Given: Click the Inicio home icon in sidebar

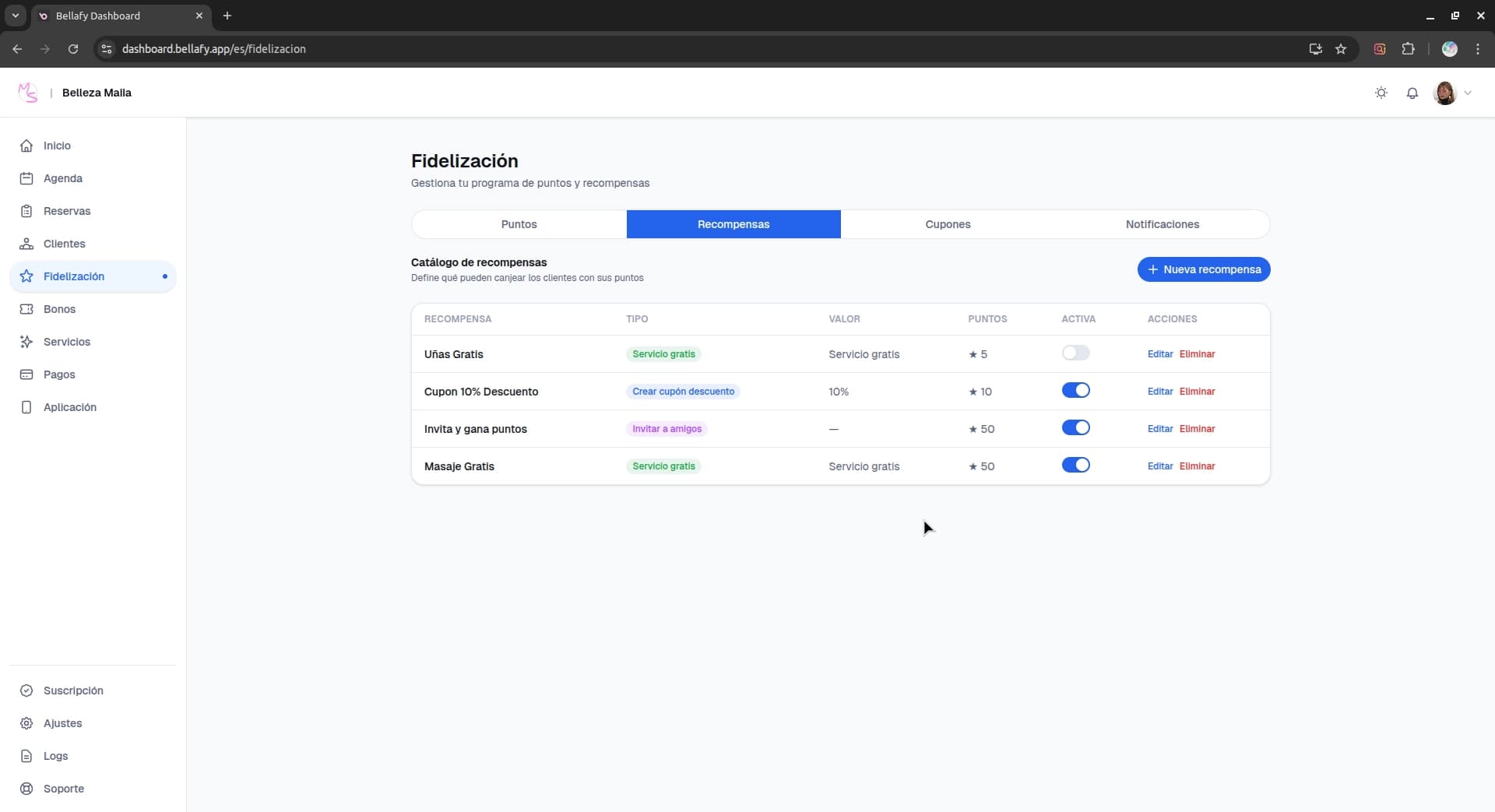Looking at the screenshot, I should tap(26, 146).
